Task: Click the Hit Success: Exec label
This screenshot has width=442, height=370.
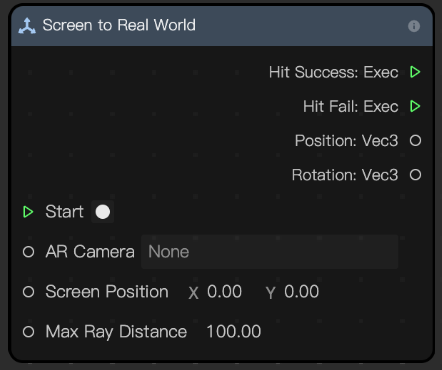Action: tap(334, 72)
